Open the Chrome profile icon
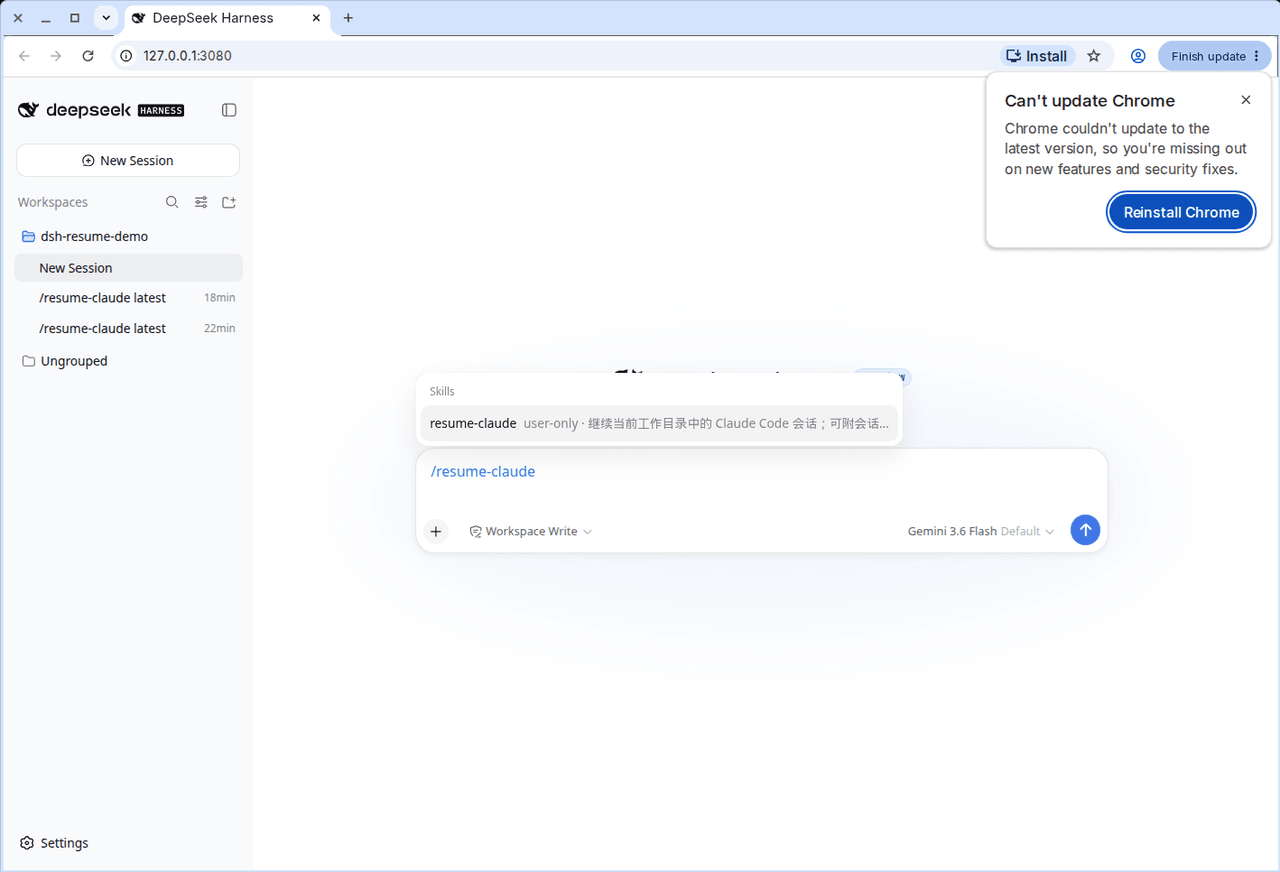 [1138, 56]
